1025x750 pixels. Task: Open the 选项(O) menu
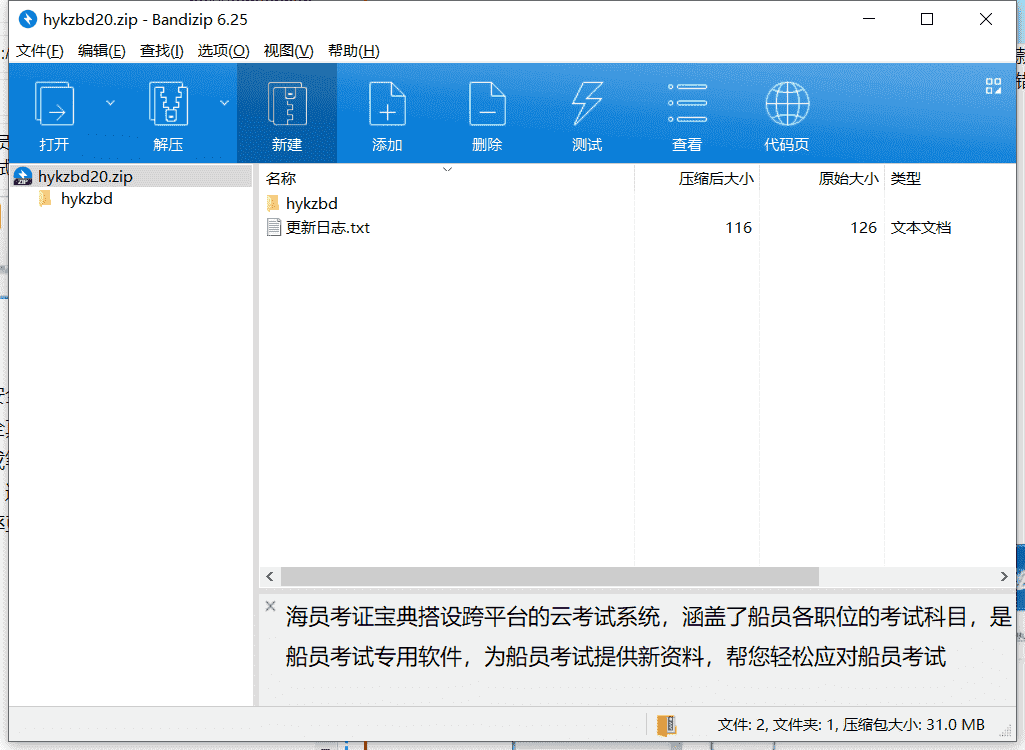(224, 51)
